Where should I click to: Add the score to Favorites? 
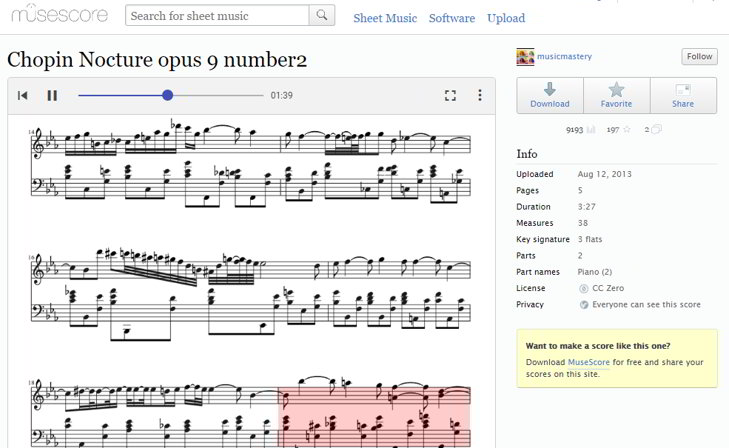click(x=616, y=95)
